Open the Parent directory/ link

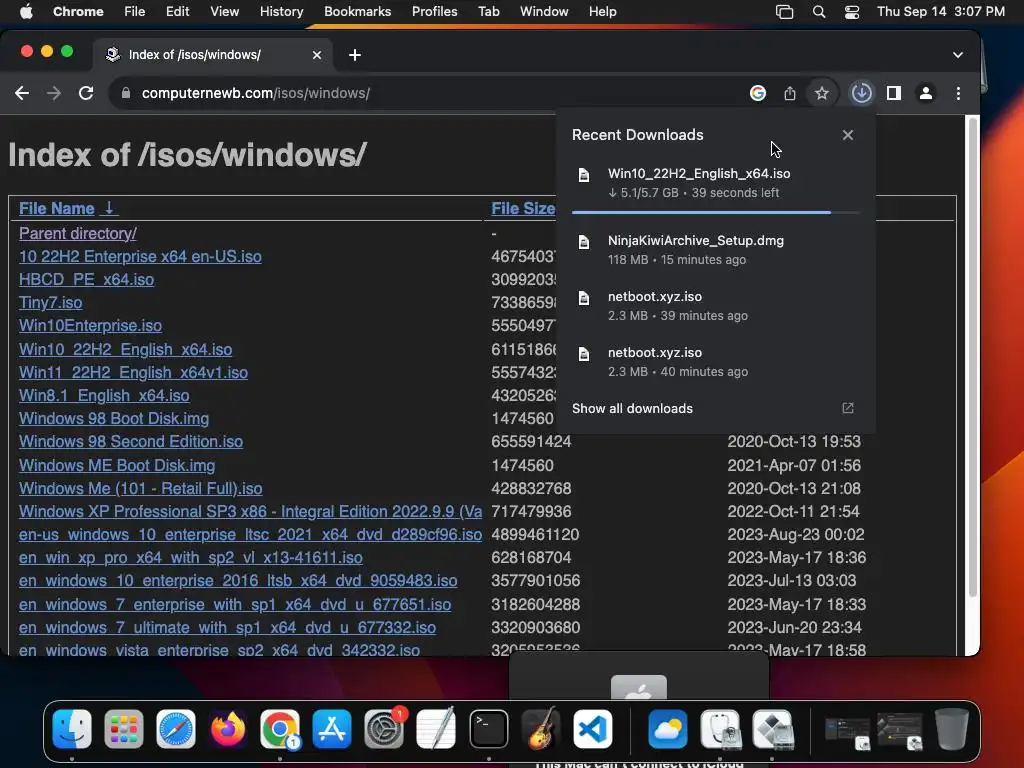(x=78, y=233)
